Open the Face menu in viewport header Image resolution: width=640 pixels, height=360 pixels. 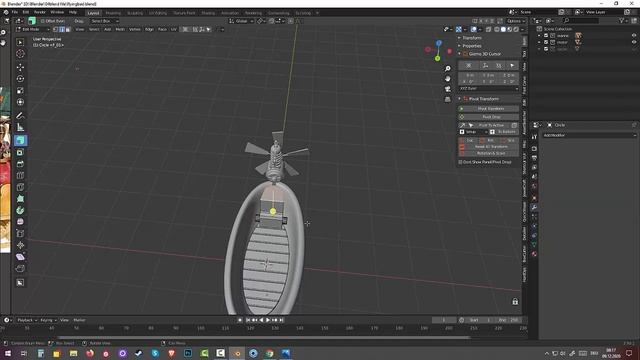[x=162, y=29]
